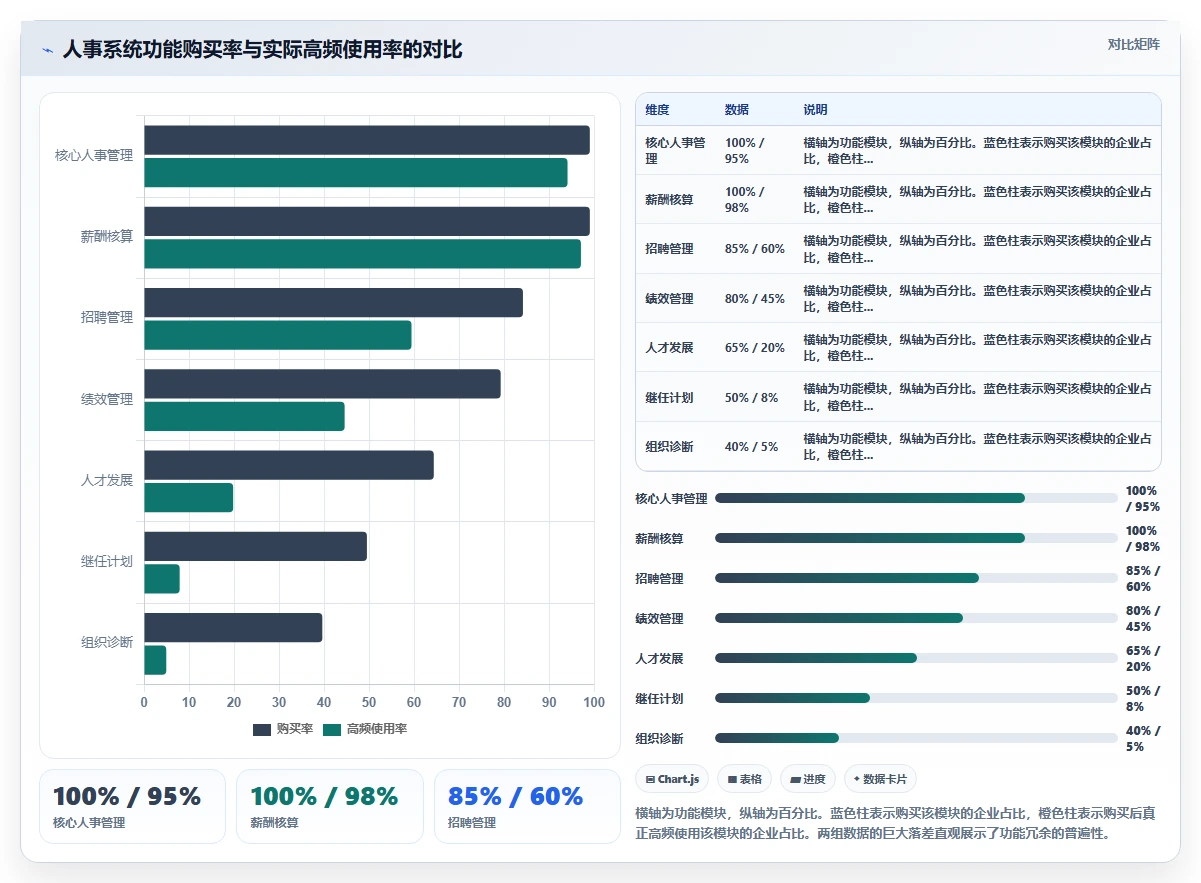
Task: Click the 说明 cell in the 薪酬核算 row
Action: (x=978, y=199)
